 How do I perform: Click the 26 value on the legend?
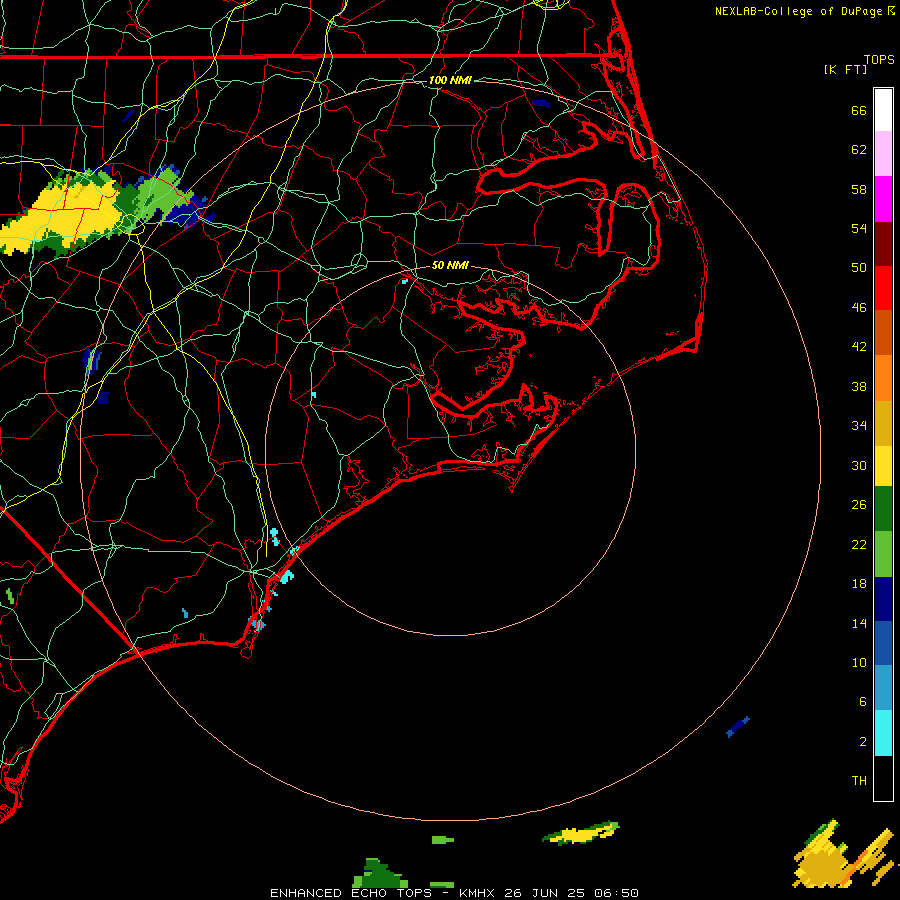[x=859, y=505]
